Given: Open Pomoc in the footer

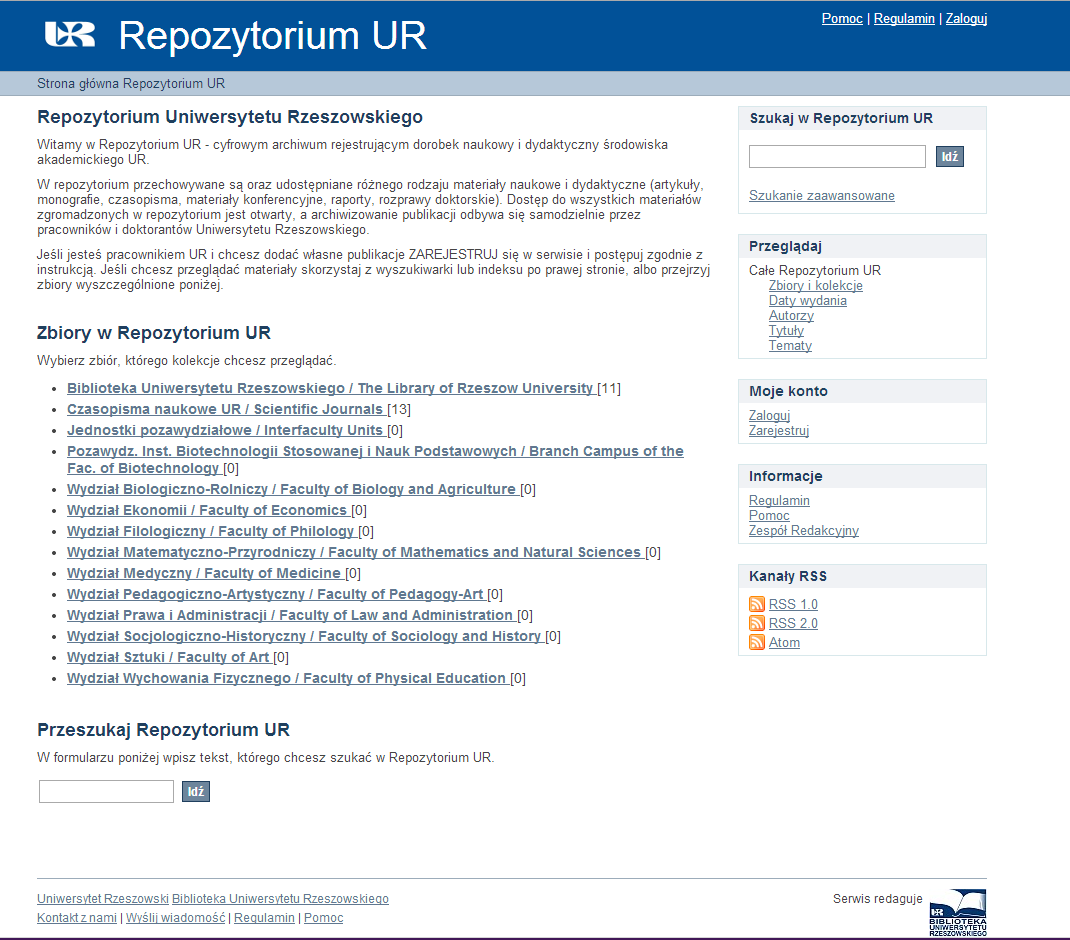Looking at the screenshot, I should [x=323, y=918].
